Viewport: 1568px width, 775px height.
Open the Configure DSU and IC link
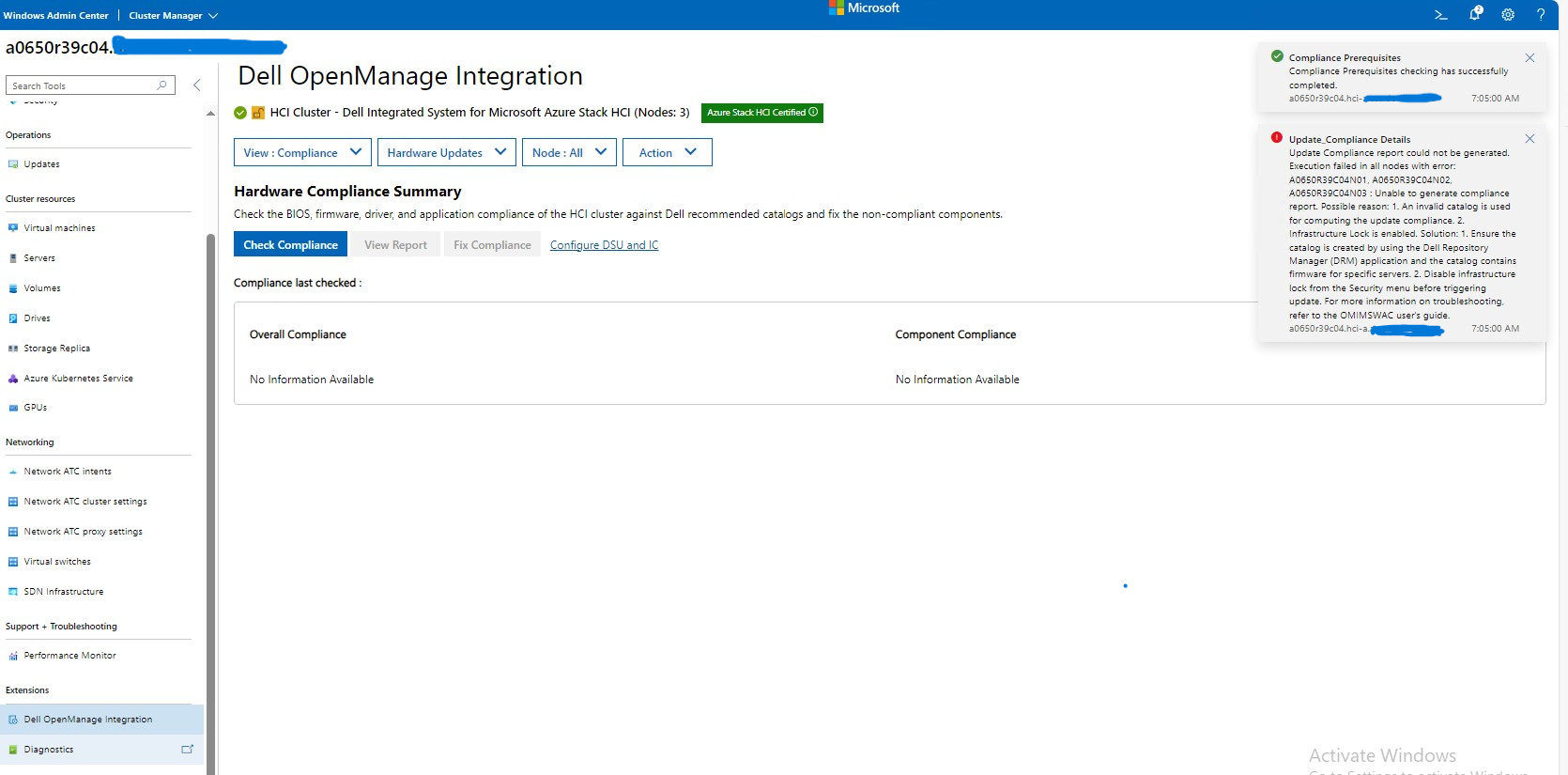pos(604,245)
